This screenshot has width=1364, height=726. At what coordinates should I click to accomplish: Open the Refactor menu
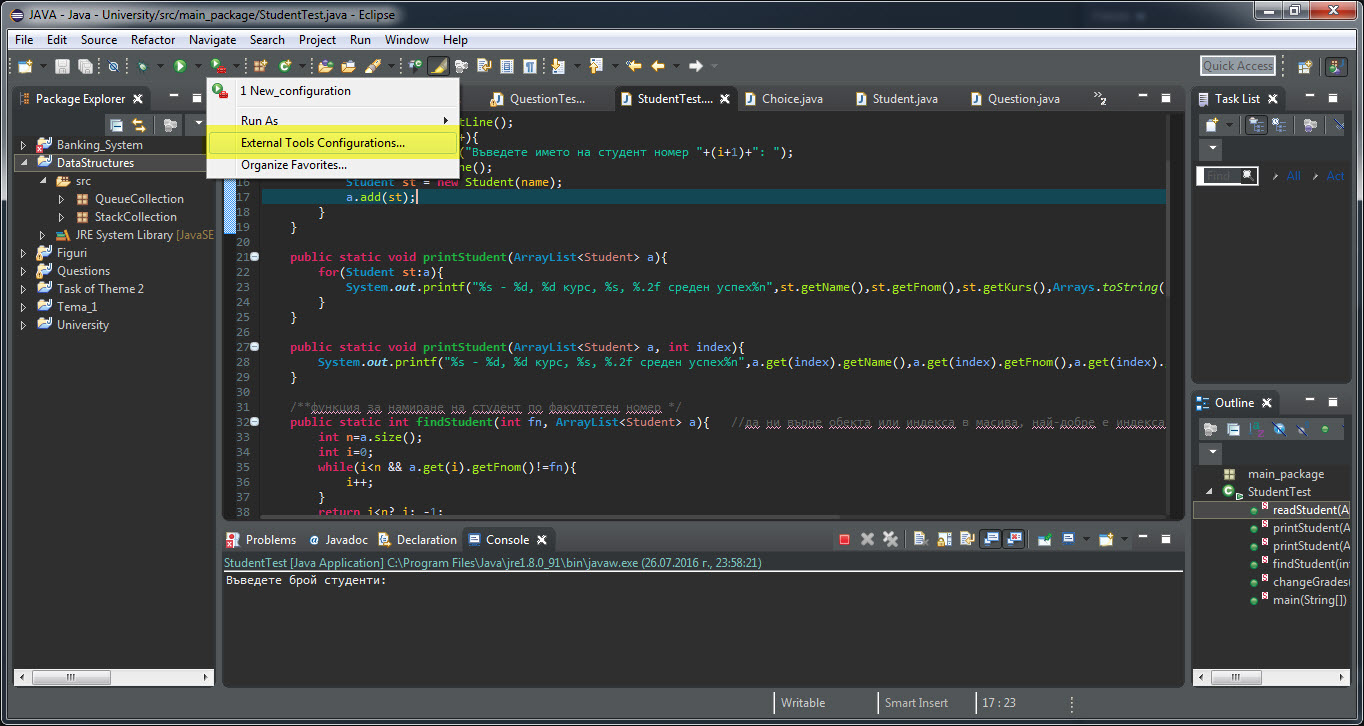point(153,40)
